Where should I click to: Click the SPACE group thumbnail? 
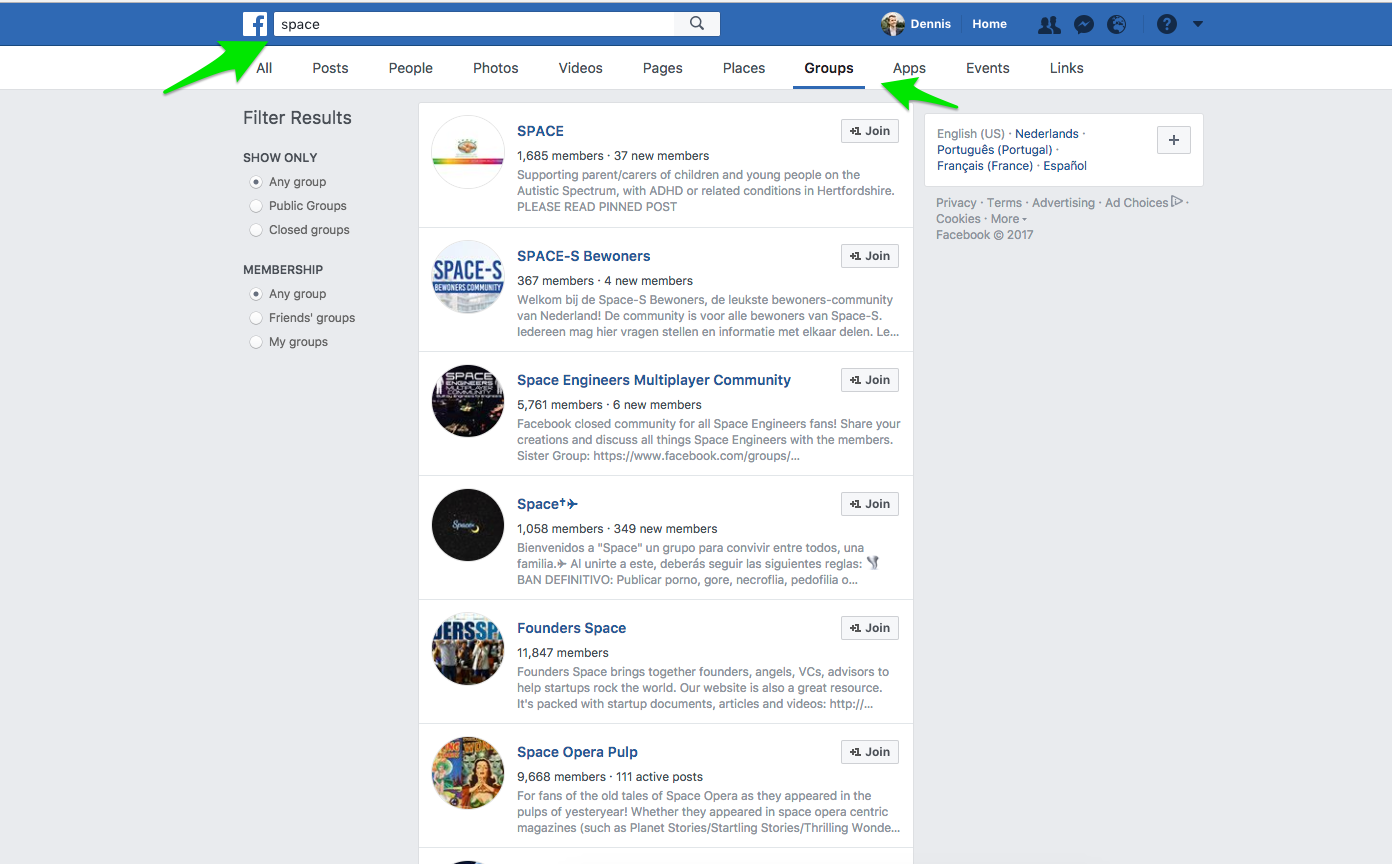pyautogui.click(x=468, y=152)
